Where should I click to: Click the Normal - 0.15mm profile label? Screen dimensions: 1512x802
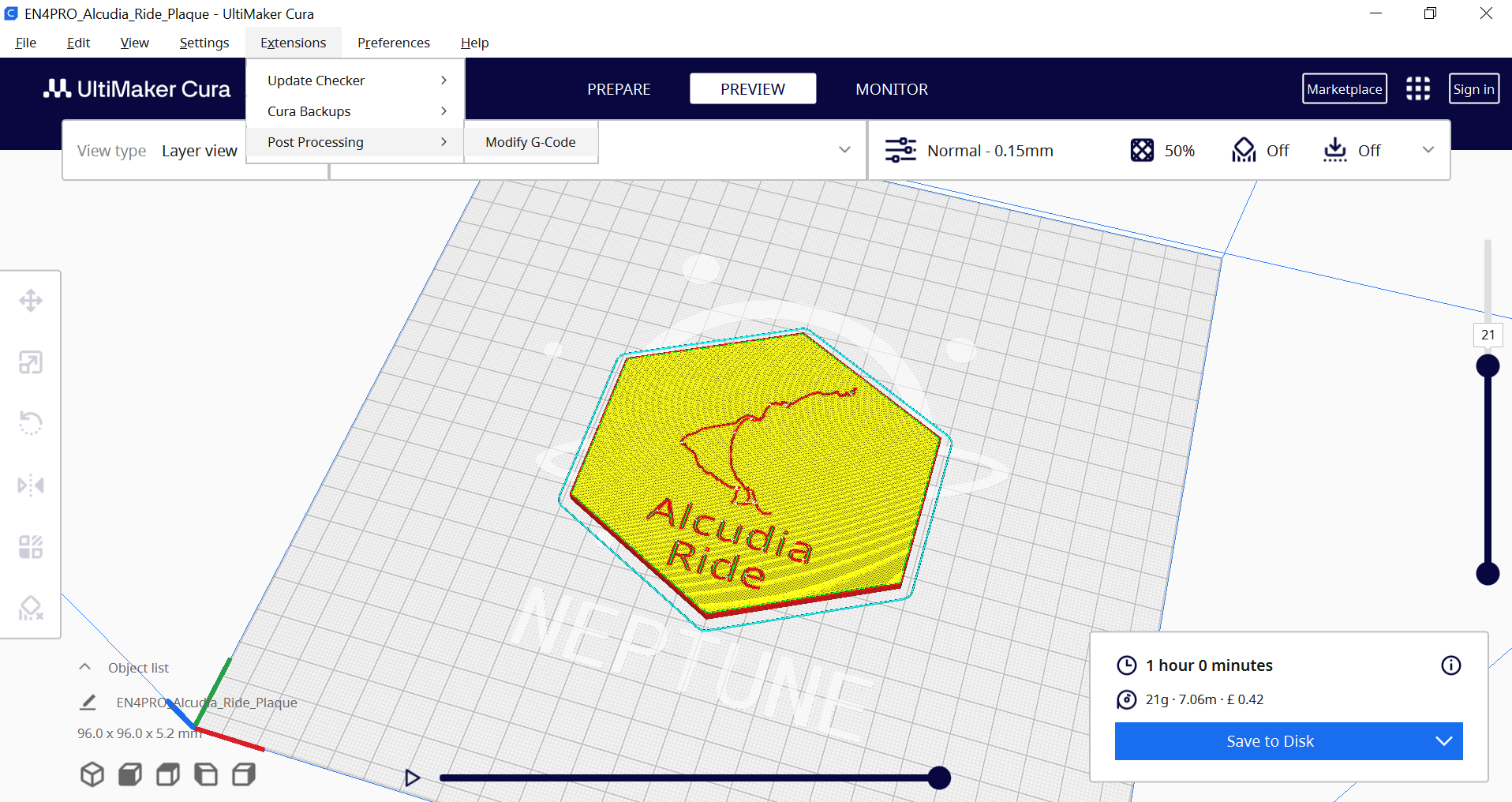(x=990, y=151)
